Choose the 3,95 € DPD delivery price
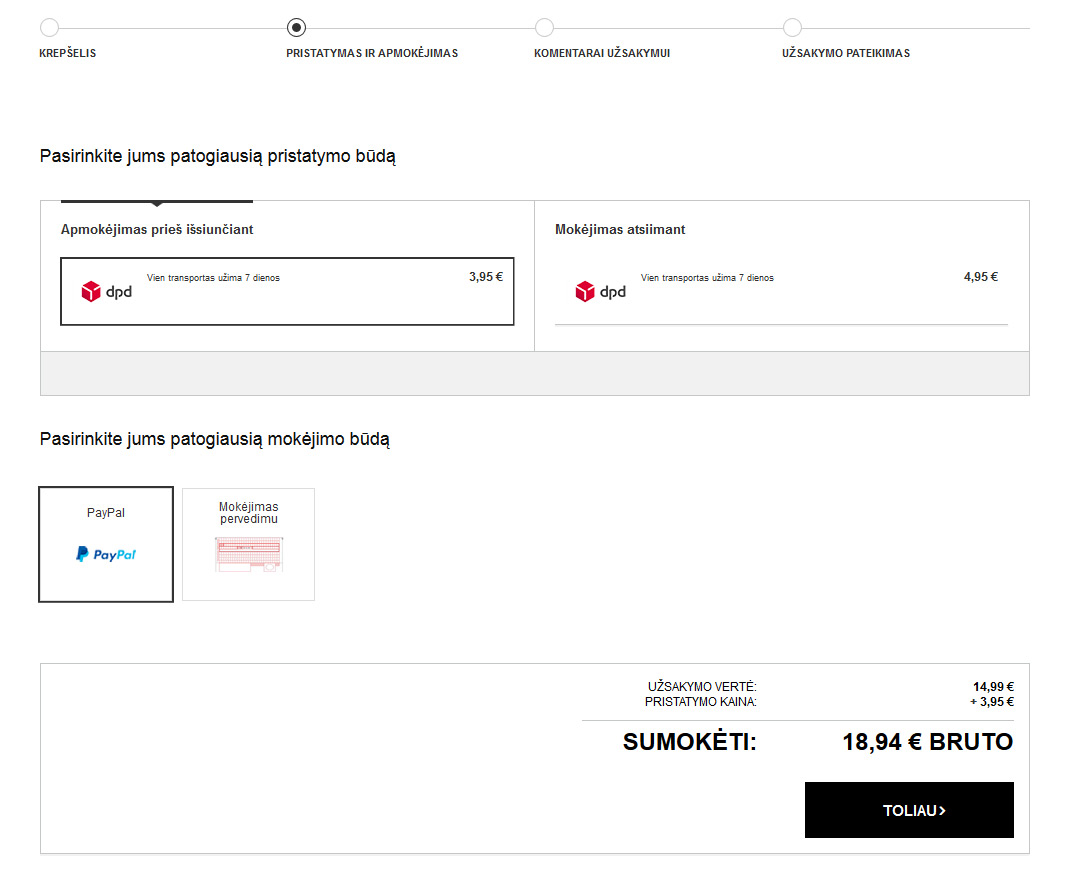This screenshot has width=1079, height=880. 485,277
